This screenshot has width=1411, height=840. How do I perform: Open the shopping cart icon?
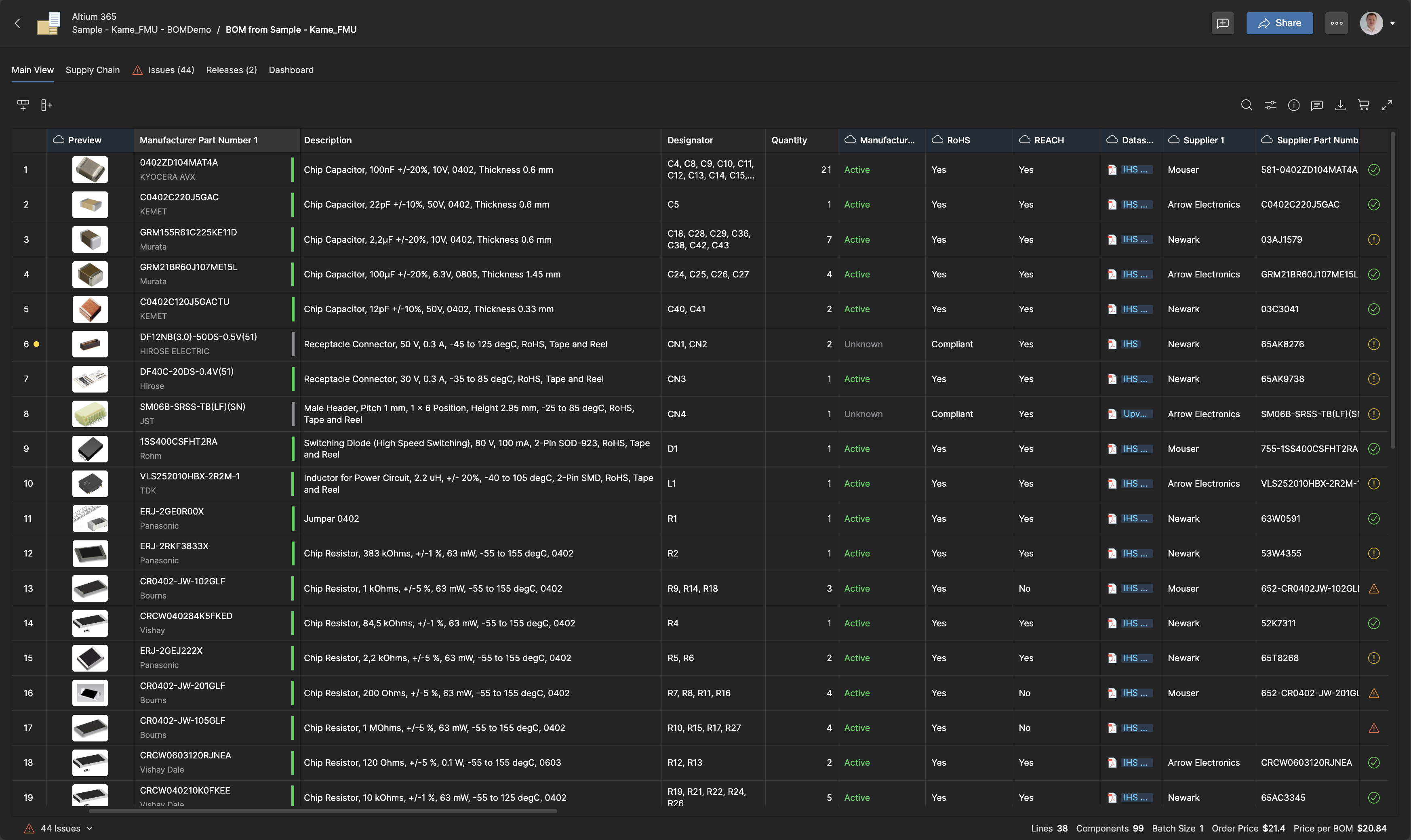[1363, 105]
